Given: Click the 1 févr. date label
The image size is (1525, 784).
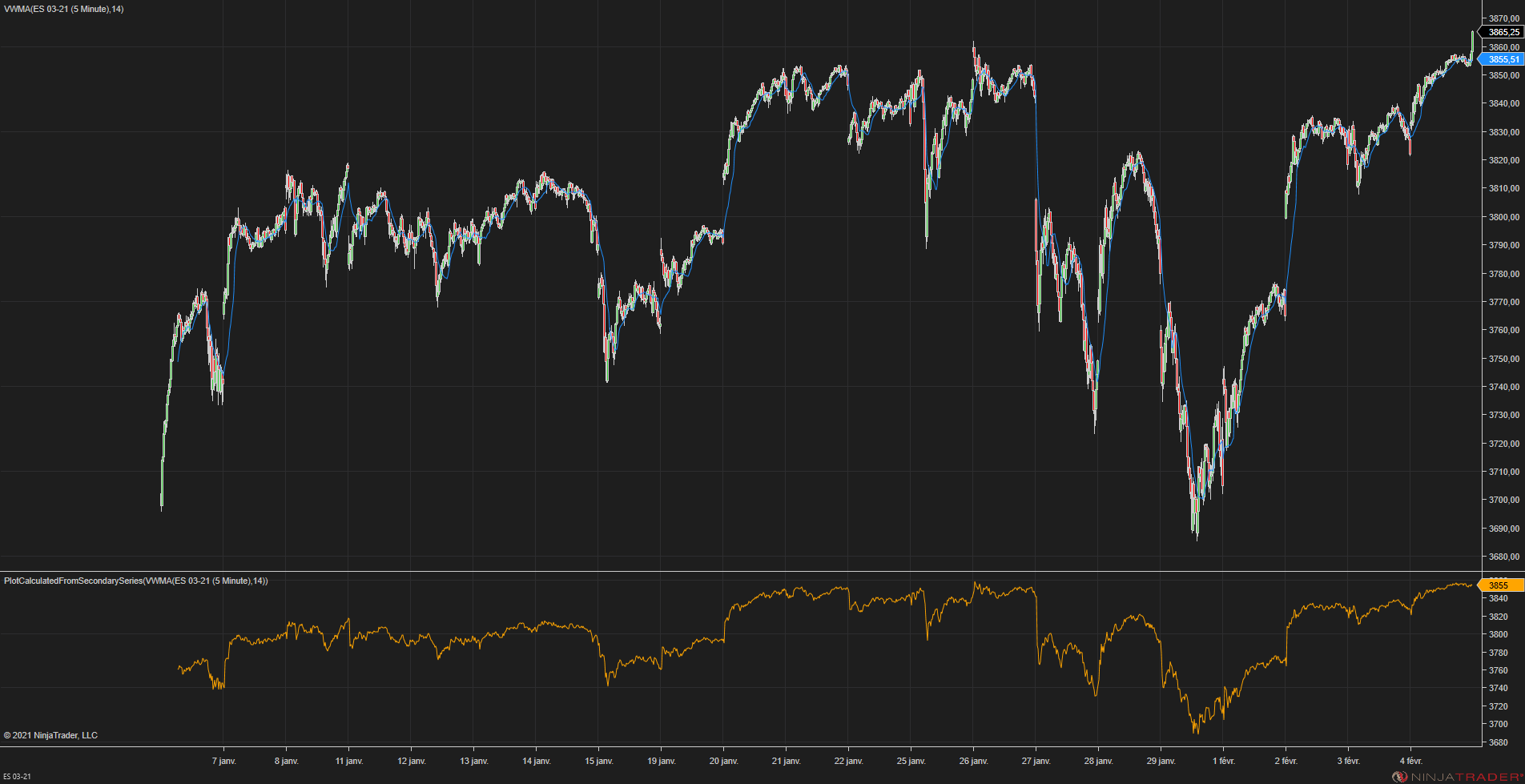Looking at the screenshot, I should 1223,761.
